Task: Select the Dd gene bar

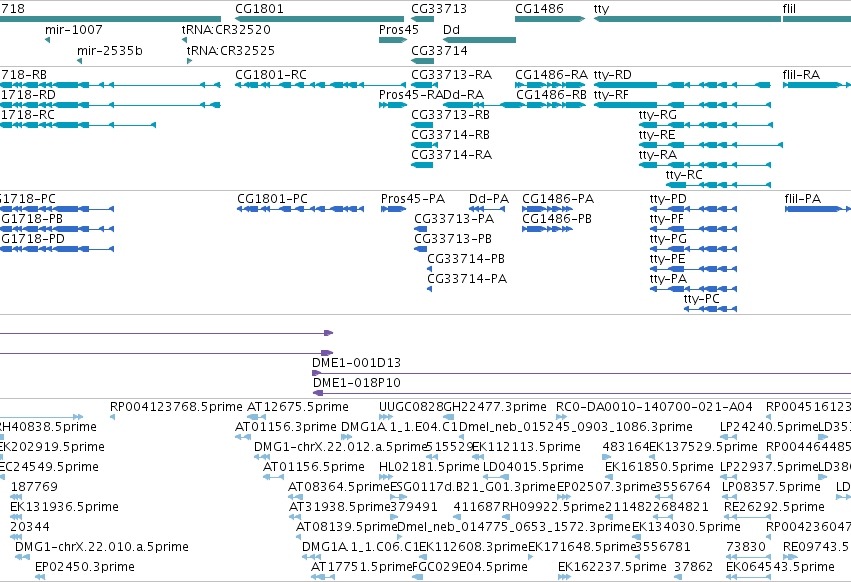Action: 479,40
